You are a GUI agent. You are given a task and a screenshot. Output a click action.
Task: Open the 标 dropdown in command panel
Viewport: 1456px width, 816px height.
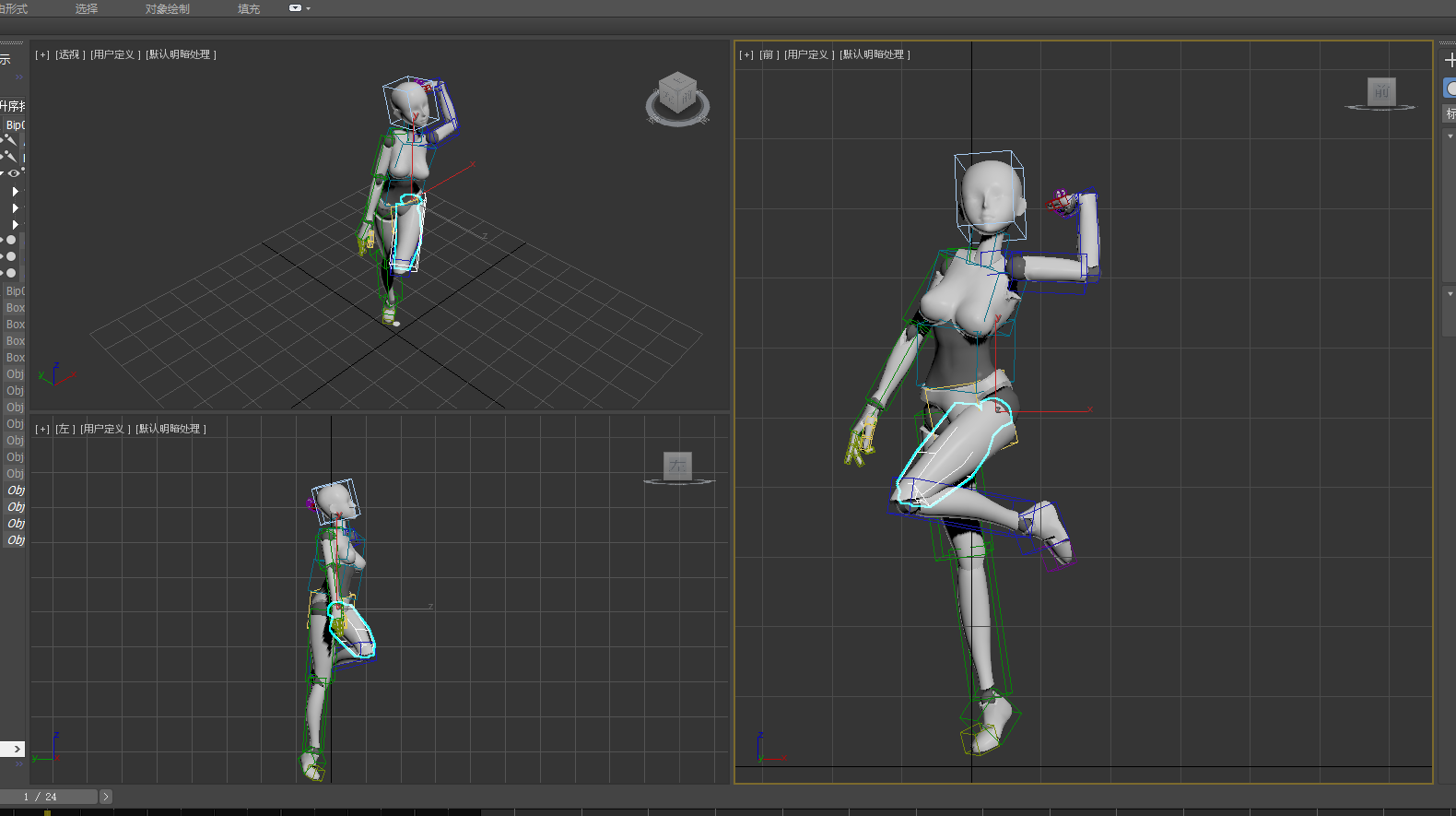[x=1450, y=113]
